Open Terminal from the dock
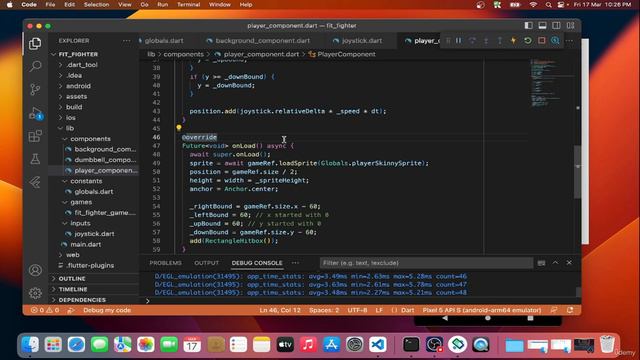The image size is (640, 360). click(x=411, y=345)
